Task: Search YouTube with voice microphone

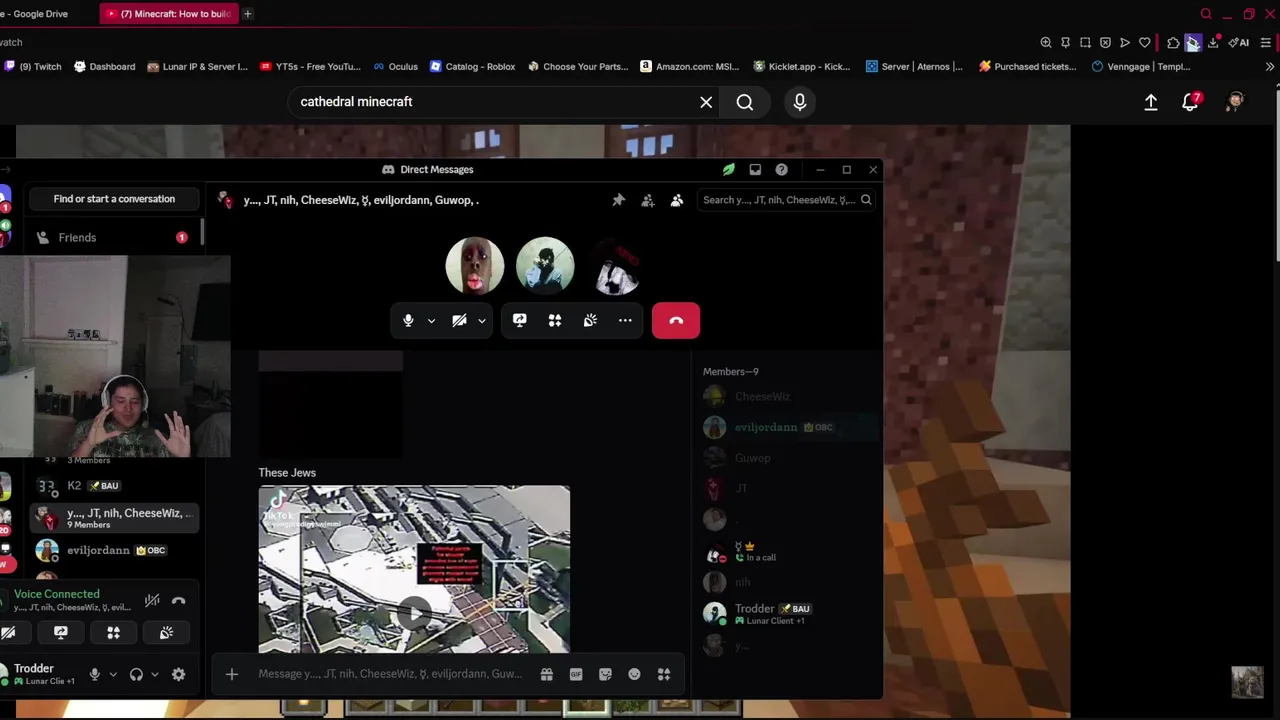Action: [x=800, y=102]
